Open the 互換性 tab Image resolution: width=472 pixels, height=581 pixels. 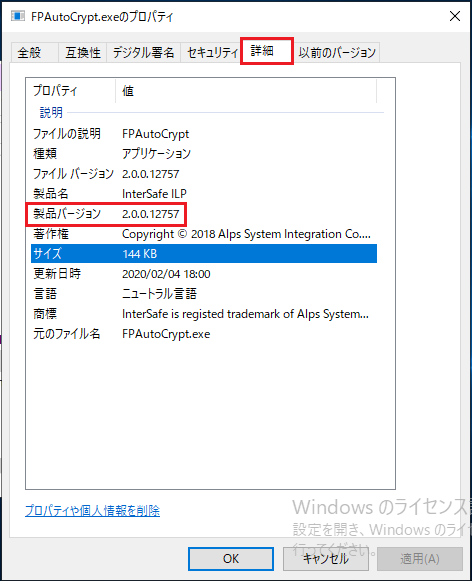tap(83, 52)
